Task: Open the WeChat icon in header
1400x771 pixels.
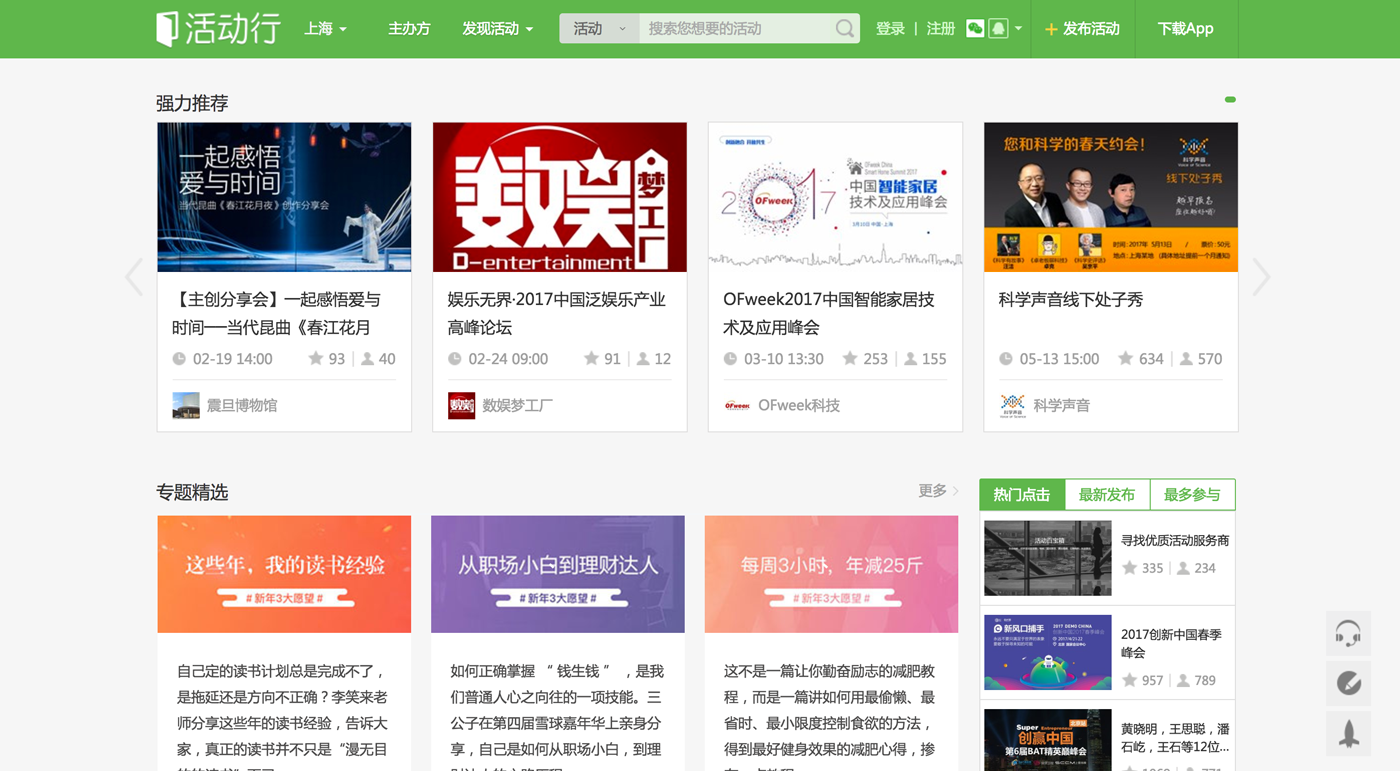Action: click(x=975, y=29)
